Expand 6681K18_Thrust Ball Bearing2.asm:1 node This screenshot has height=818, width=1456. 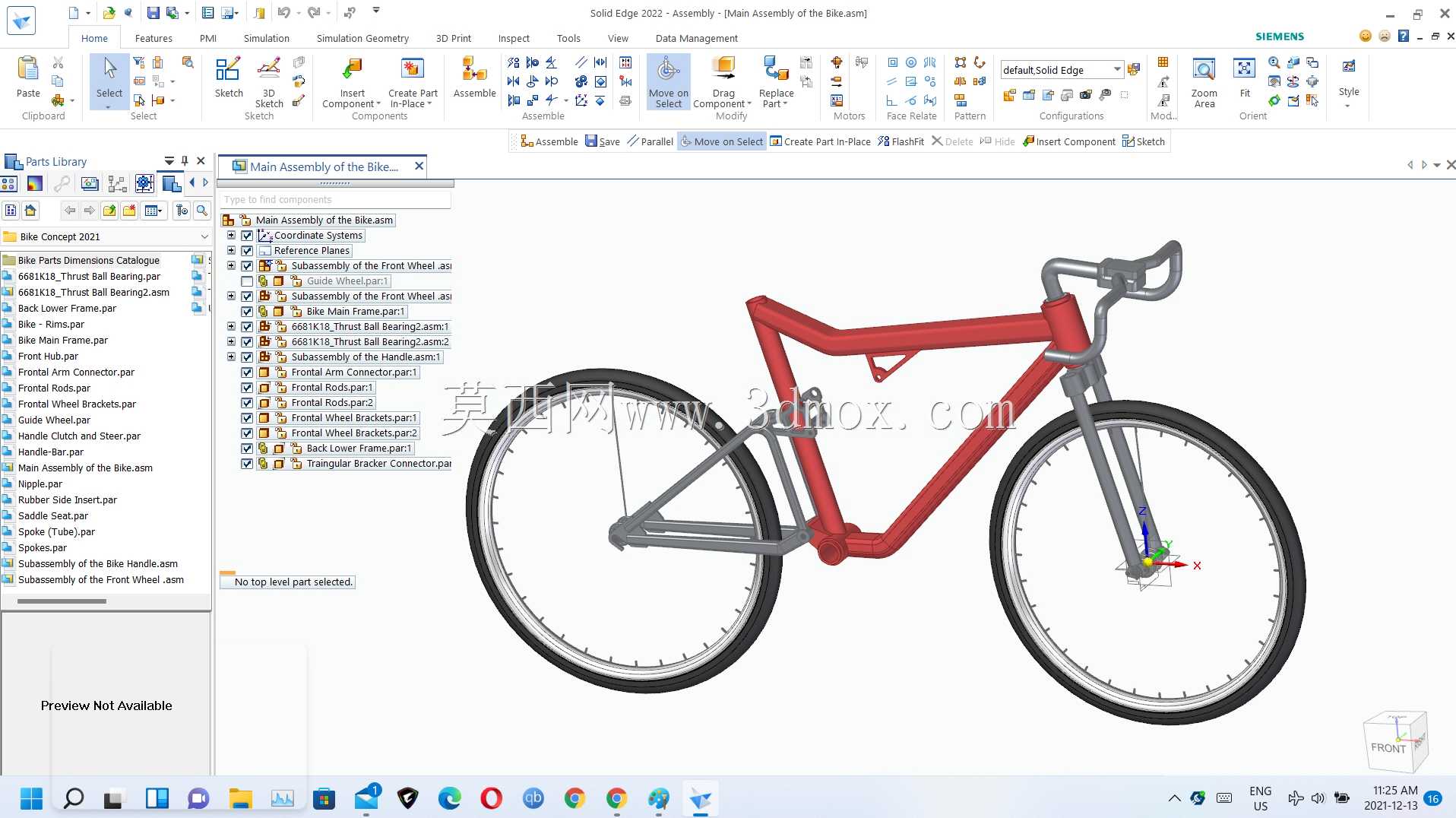(231, 327)
